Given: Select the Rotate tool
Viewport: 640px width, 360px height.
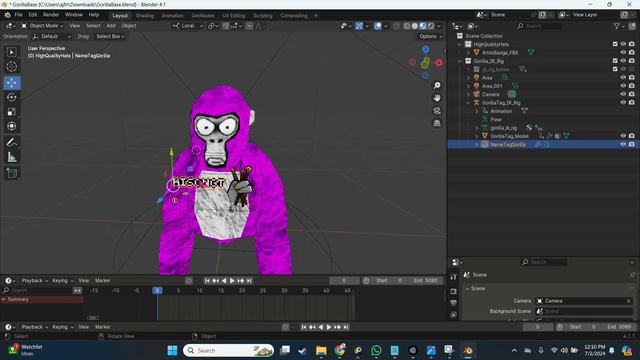Looking at the screenshot, I should [x=12, y=97].
